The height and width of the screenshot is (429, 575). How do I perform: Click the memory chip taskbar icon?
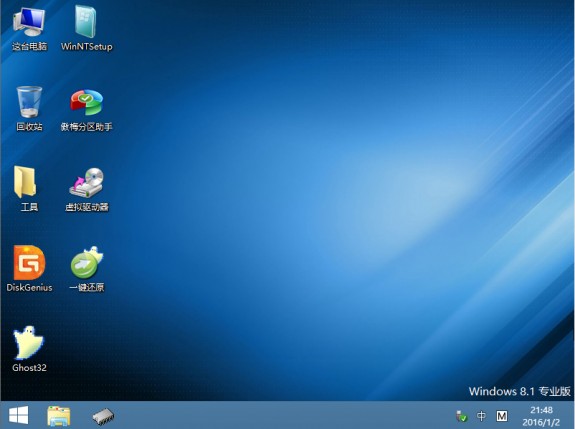pos(103,417)
